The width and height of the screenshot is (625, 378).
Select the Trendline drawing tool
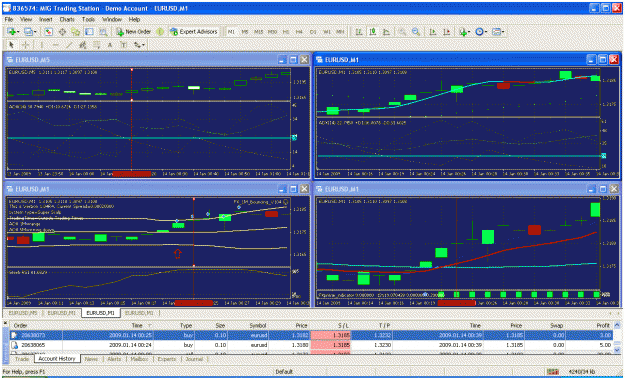tap(69, 45)
